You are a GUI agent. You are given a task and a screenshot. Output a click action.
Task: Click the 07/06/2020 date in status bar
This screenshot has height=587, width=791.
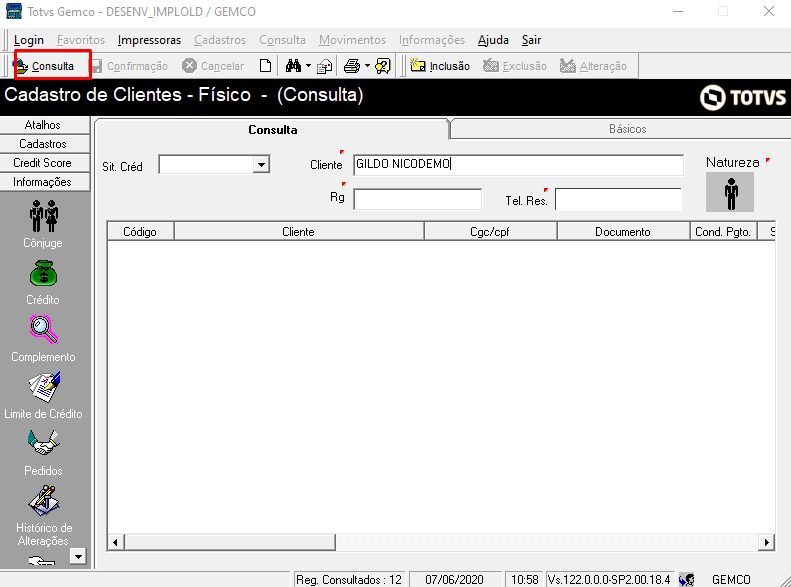point(455,580)
